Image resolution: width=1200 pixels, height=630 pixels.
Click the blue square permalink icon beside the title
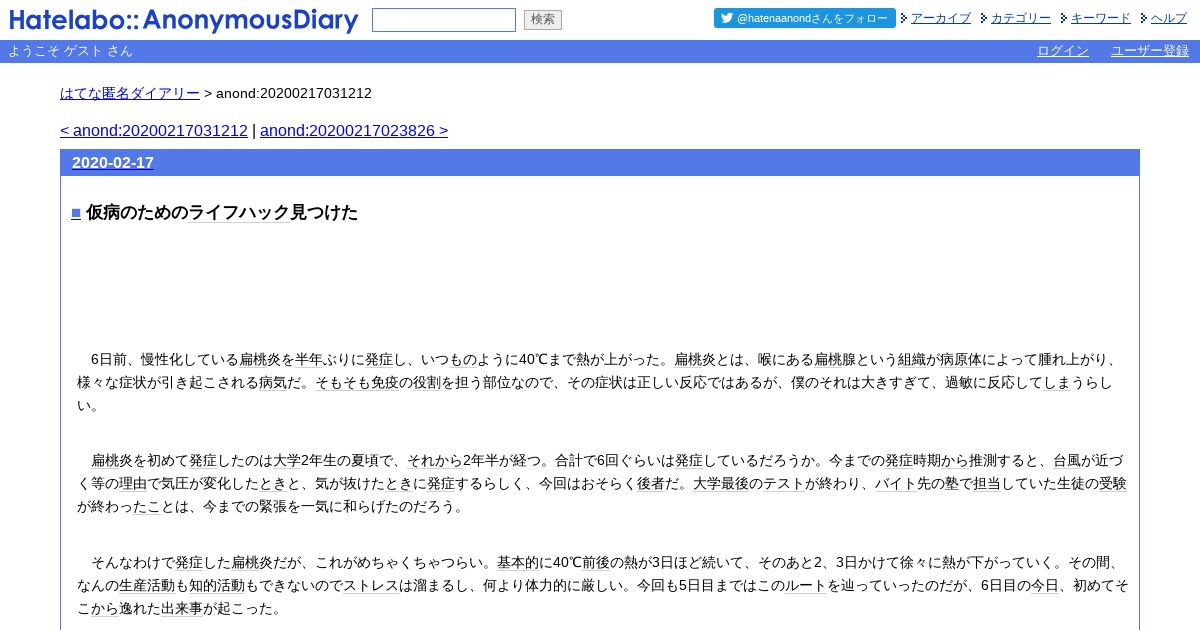[76, 213]
